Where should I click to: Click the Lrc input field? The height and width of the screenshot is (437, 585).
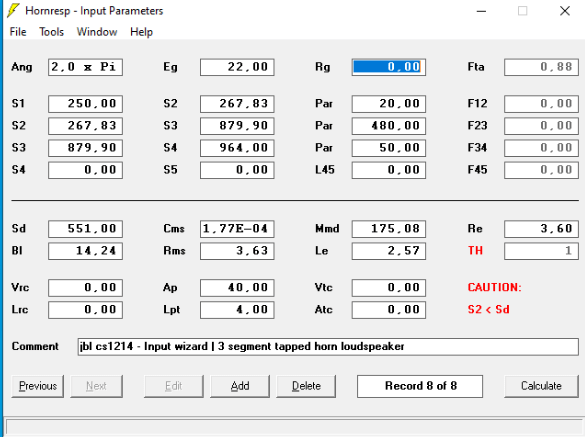85,310
